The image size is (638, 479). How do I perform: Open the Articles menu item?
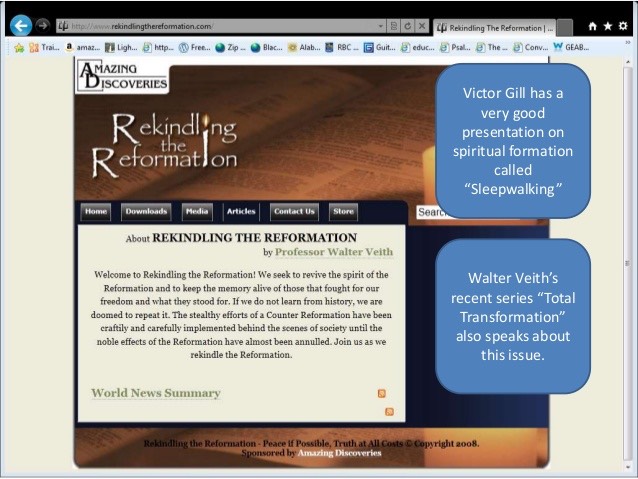pos(241,212)
